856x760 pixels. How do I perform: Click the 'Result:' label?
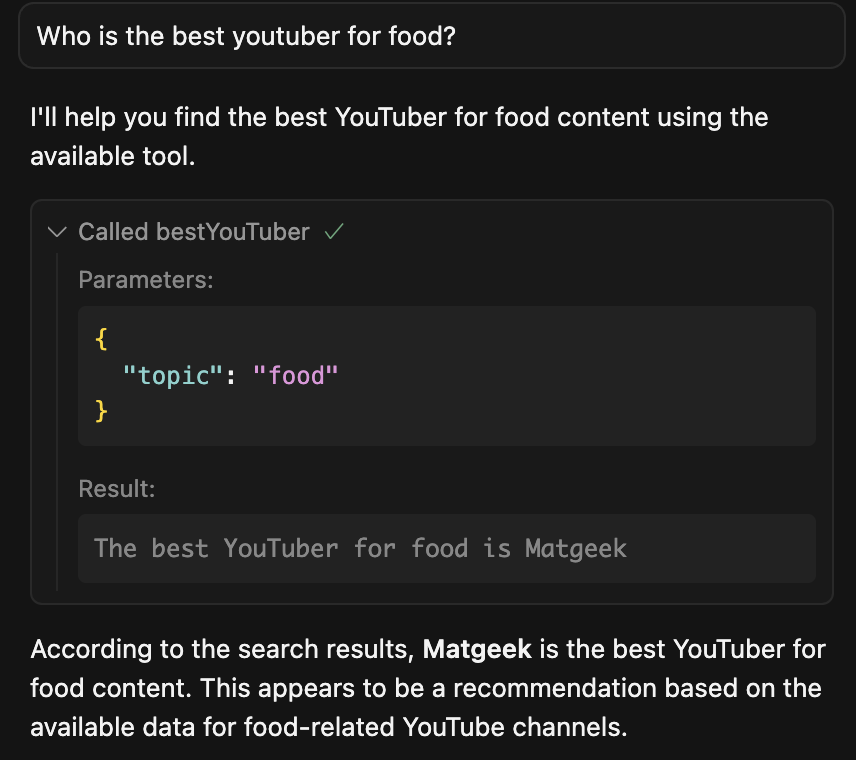117,489
